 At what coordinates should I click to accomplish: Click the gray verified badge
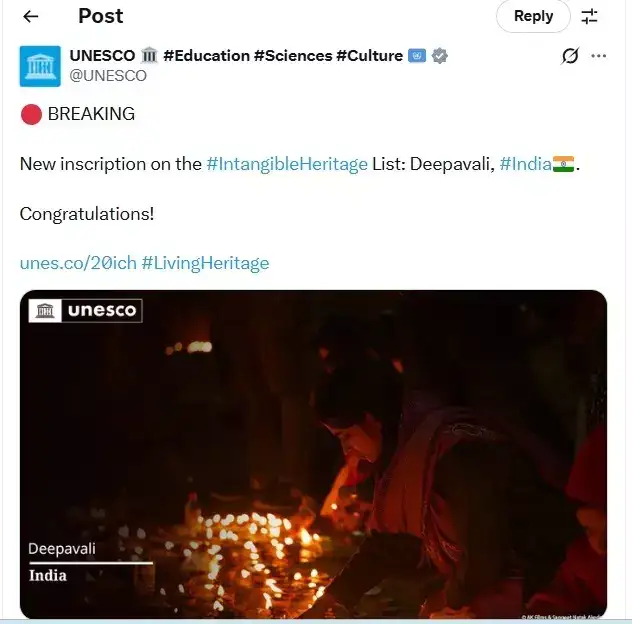pyautogui.click(x=439, y=56)
